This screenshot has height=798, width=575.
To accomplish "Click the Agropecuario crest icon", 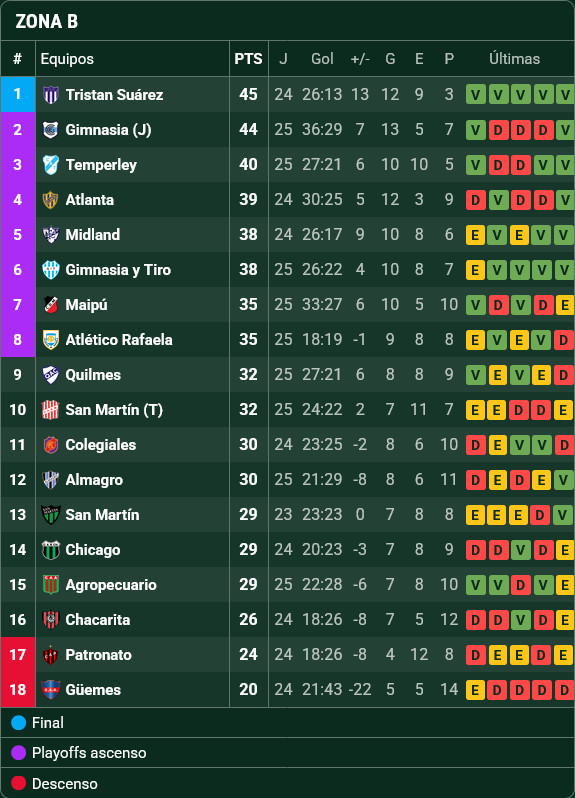I will click(50, 585).
